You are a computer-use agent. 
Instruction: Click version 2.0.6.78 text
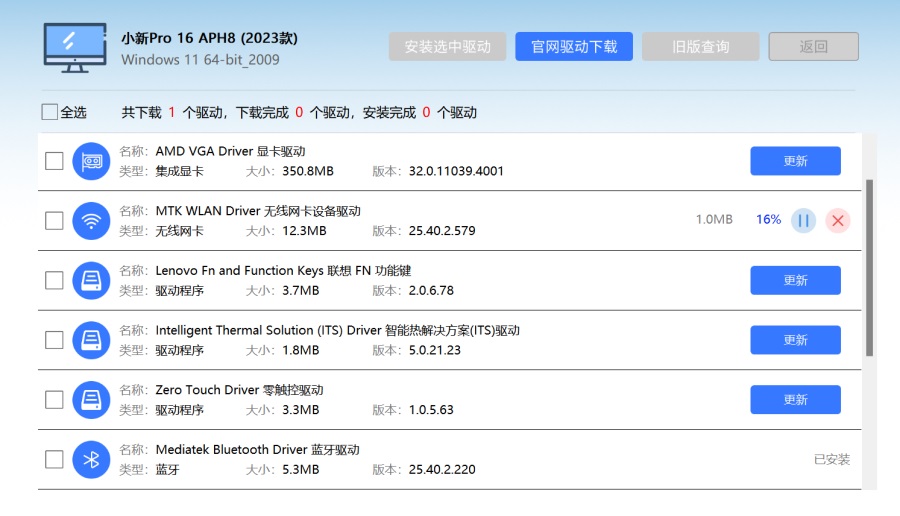(x=431, y=290)
